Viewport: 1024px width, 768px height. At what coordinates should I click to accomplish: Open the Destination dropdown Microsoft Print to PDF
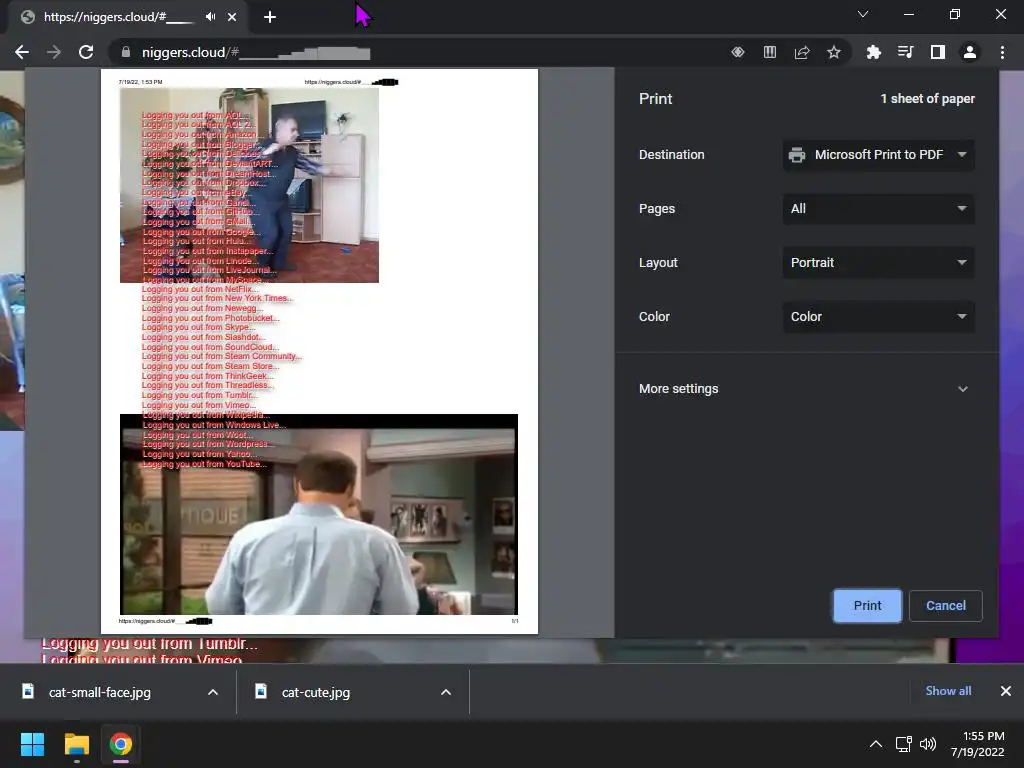coord(878,155)
